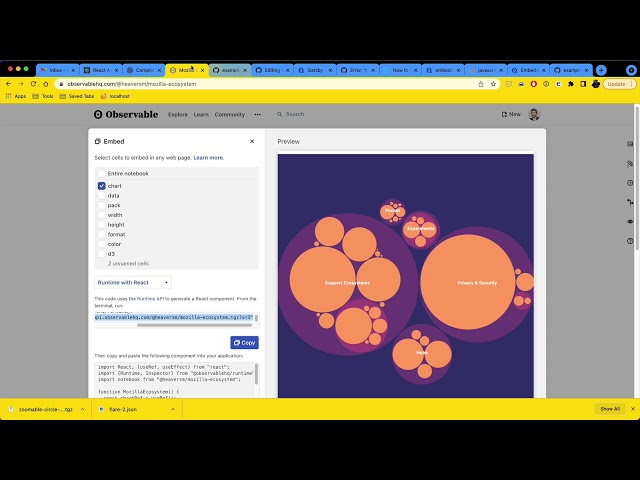Go to the browser home page
Viewport: 640px width, 480px height.
[46, 84]
